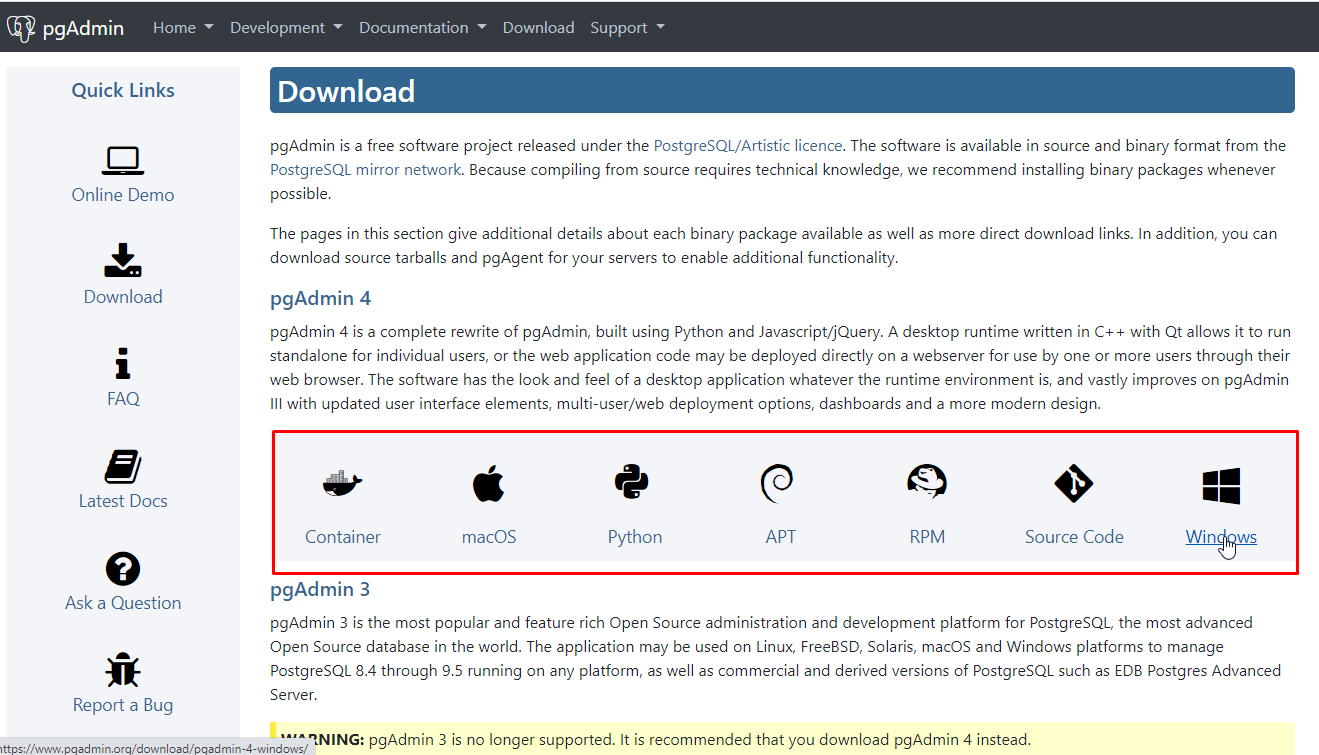The width and height of the screenshot is (1319, 755).
Task: Open the Documentation dropdown menu
Action: 422,28
